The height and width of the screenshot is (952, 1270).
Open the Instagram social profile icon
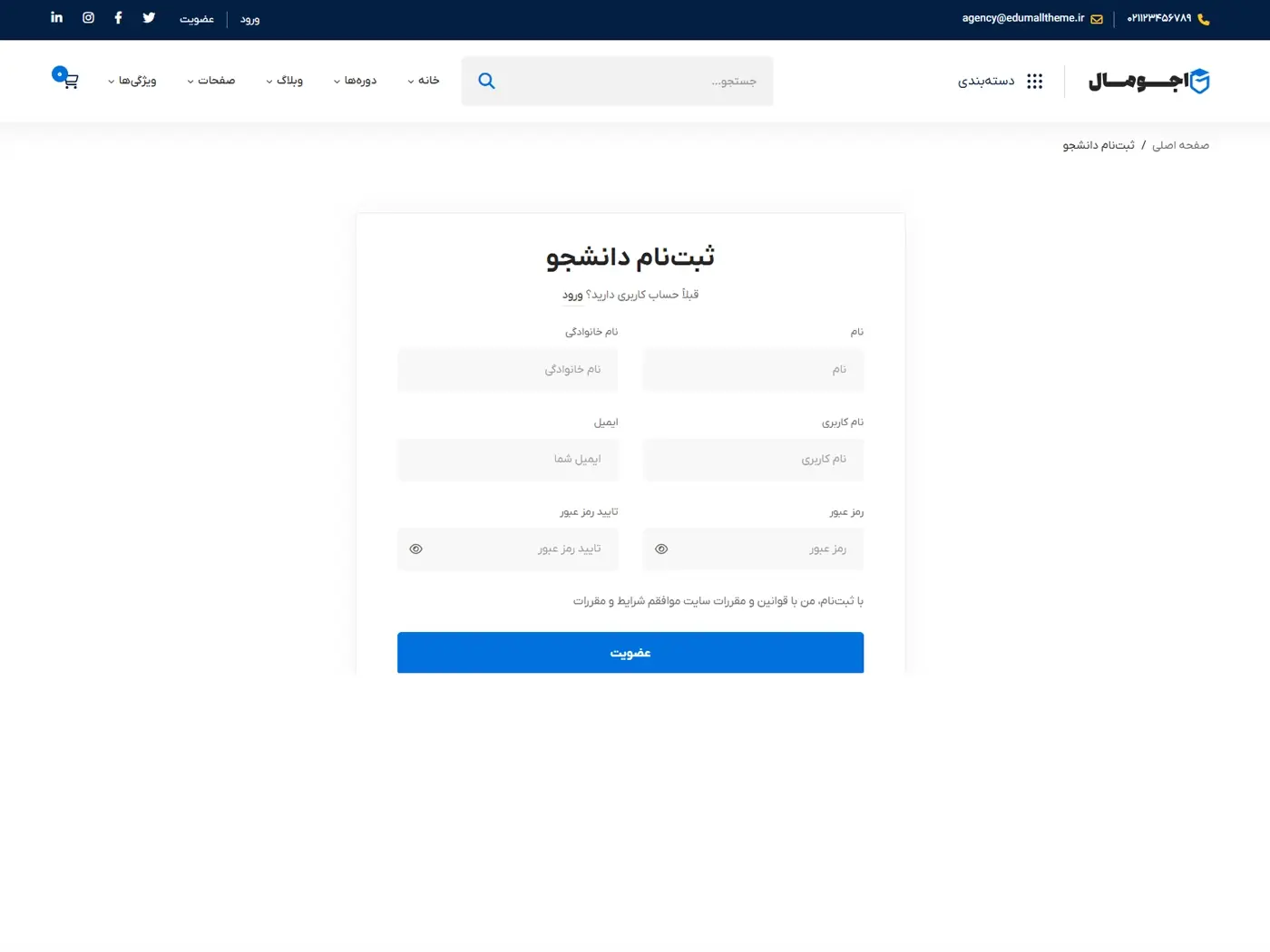(87, 17)
